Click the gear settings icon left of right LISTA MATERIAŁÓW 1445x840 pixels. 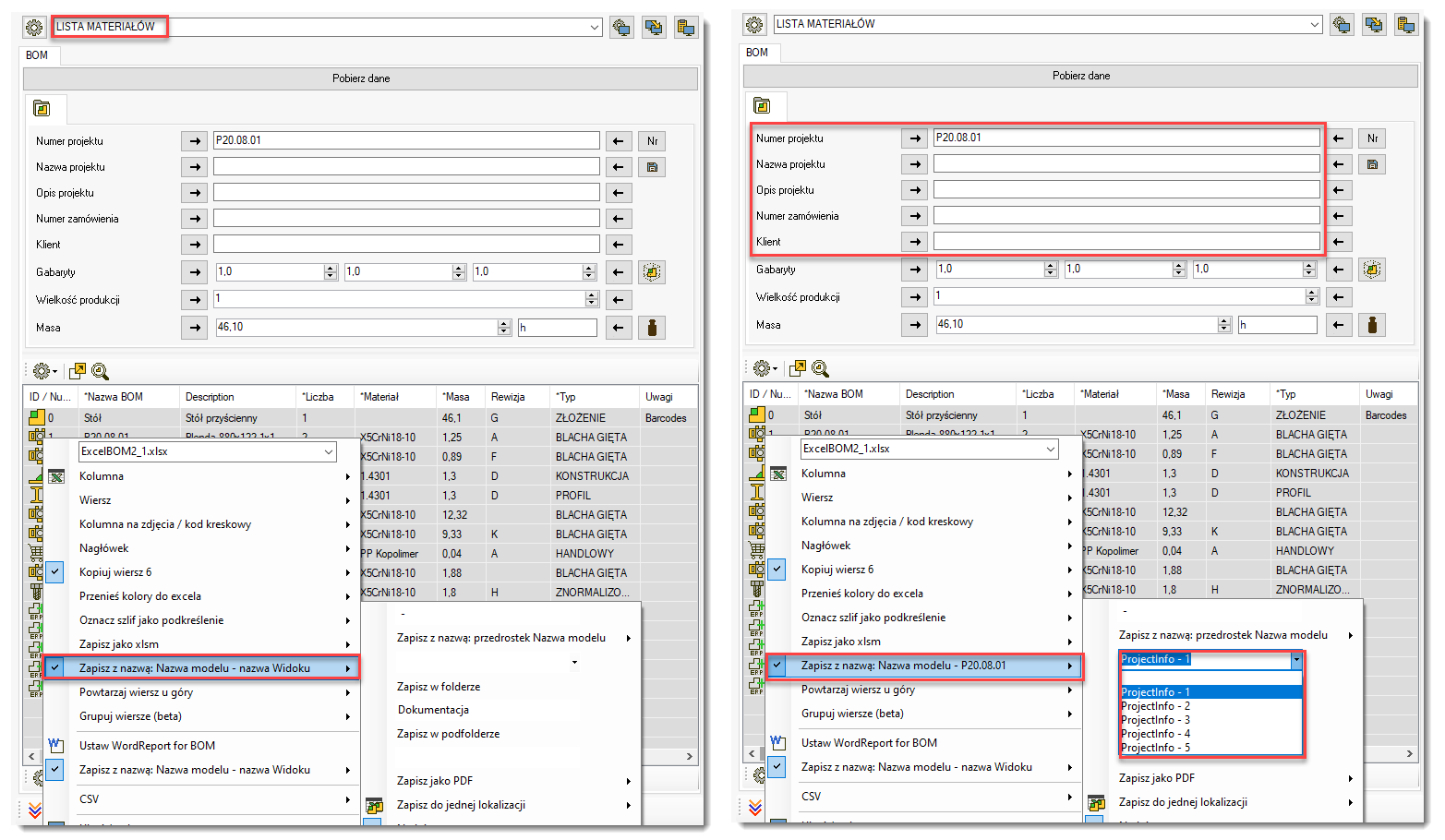(754, 25)
